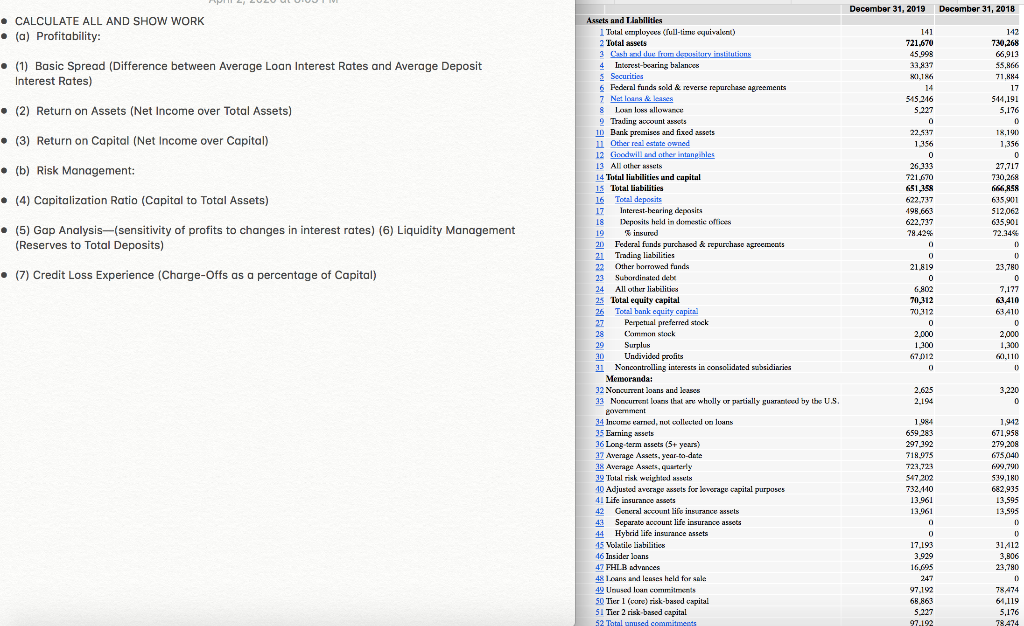1024x626 pixels.
Task: Click the 78.42% insured value
Action: click(x=921, y=233)
